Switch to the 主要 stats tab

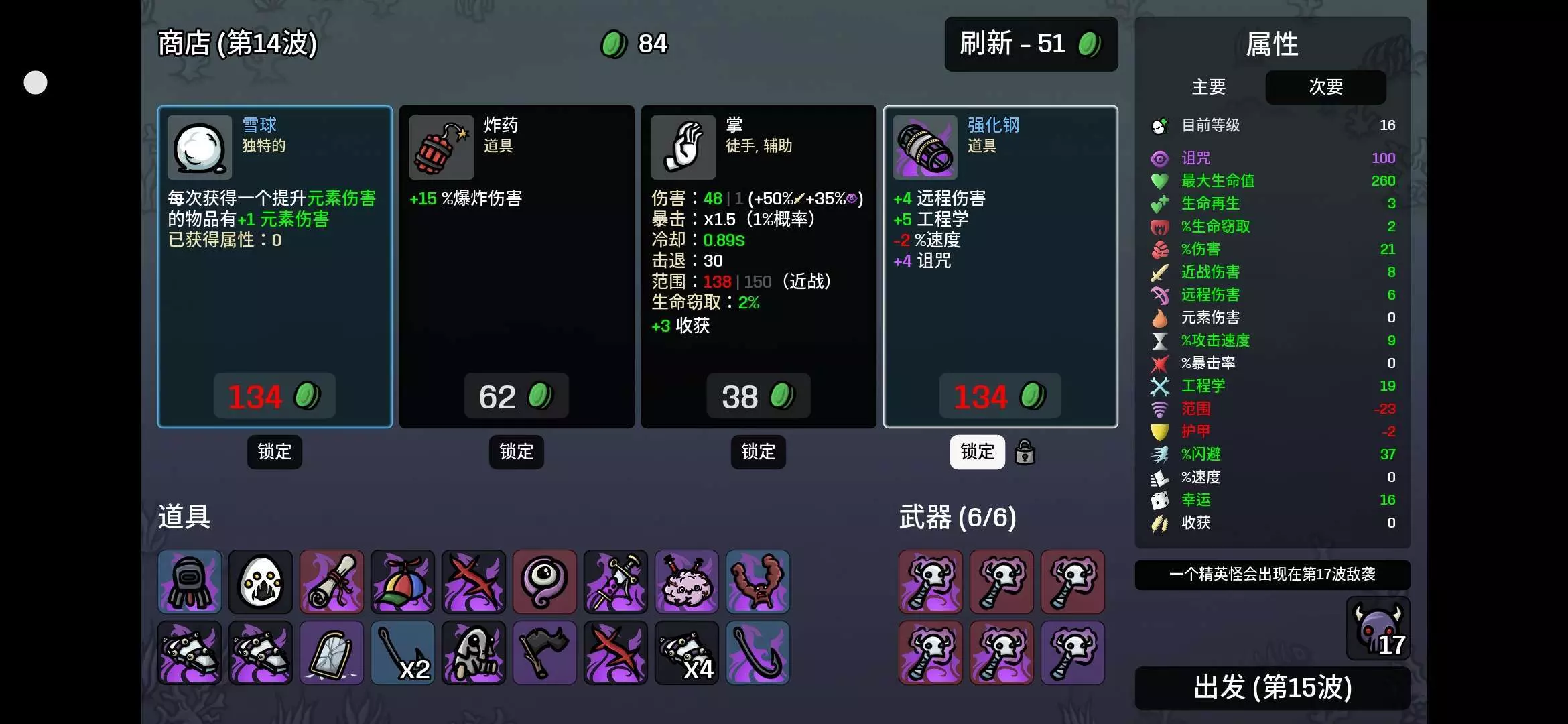pyautogui.click(x=1209, y=87)
